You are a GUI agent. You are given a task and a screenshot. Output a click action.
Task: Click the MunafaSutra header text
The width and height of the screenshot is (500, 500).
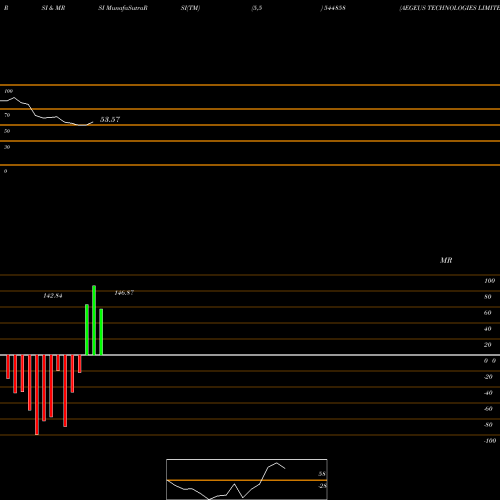[127, 8]
